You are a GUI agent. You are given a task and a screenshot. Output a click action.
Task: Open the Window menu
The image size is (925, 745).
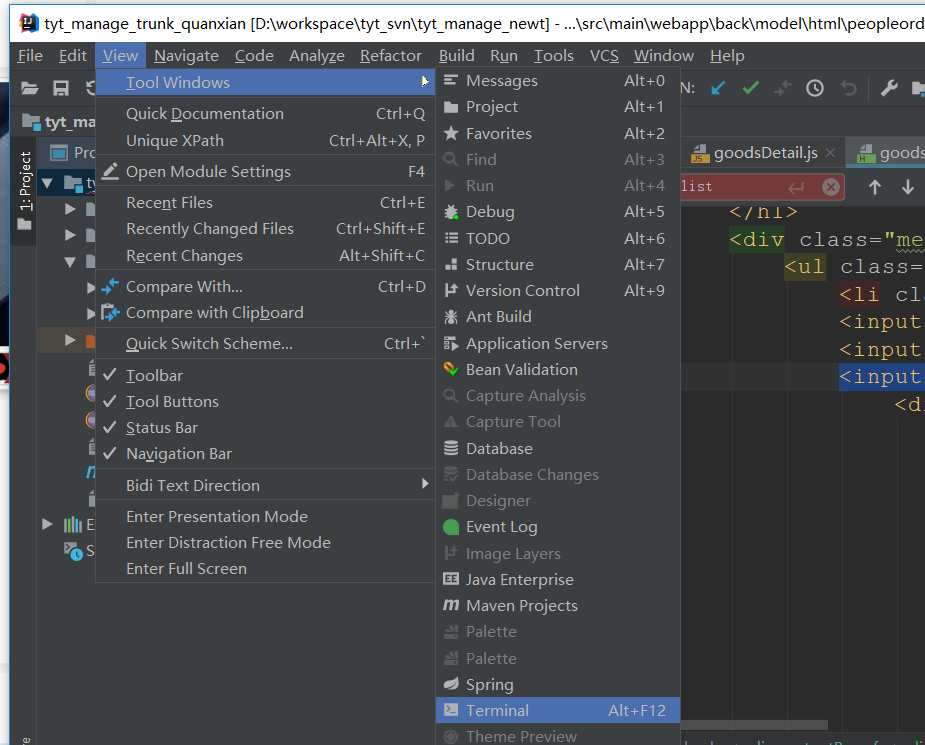coord(664,55)
